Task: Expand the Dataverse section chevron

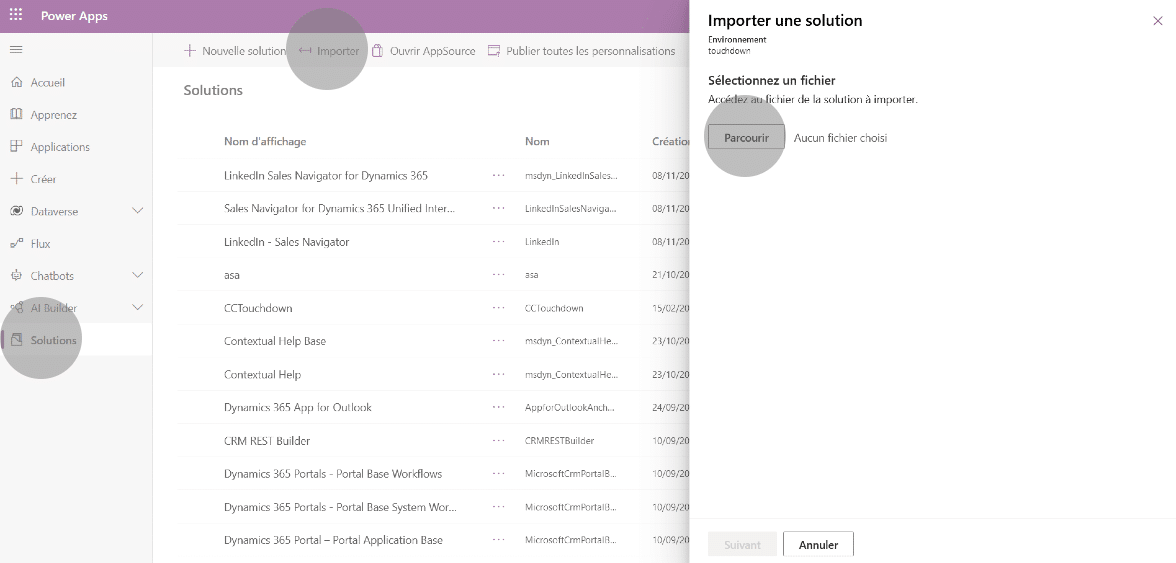Action: tap(138, 211)
